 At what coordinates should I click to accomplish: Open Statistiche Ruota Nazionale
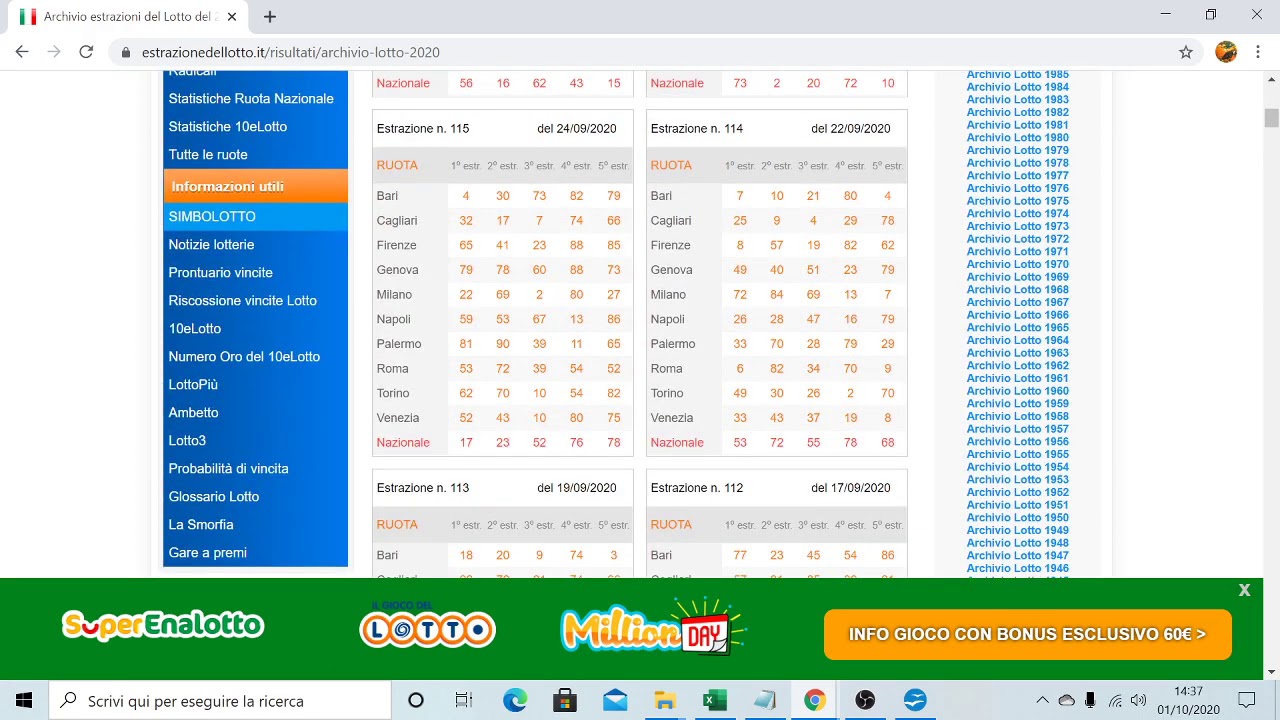251,98
